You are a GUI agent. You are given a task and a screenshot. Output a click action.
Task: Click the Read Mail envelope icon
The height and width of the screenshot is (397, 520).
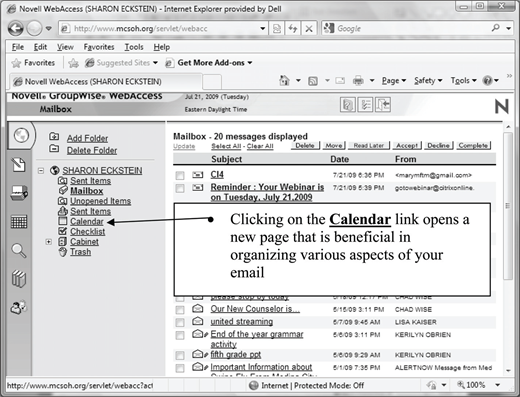[x=340, y=81]
